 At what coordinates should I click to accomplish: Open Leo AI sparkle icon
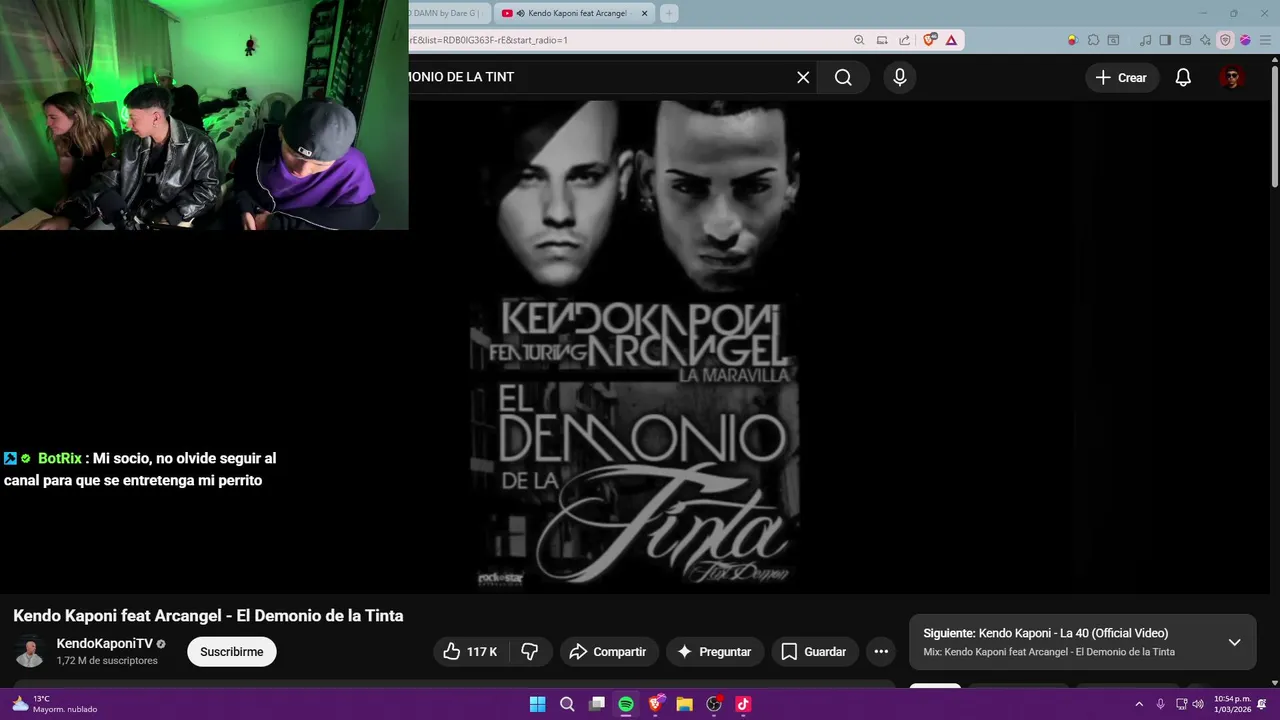coord(1205,40)
